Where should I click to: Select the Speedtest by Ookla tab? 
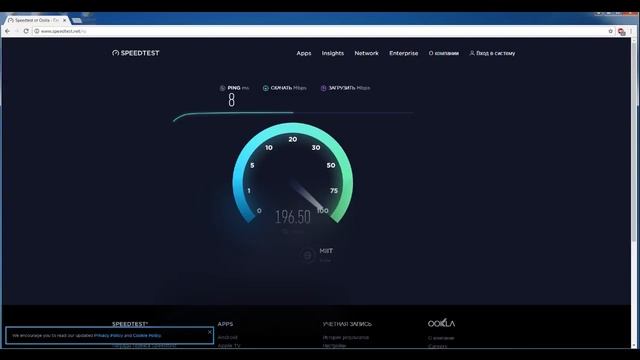pyautogui.click(x=37, y=20)
